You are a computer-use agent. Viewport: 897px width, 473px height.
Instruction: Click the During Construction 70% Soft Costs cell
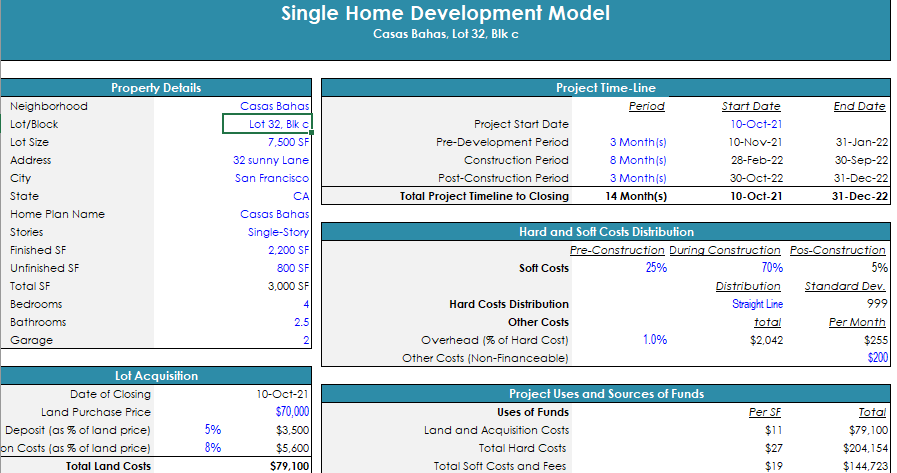[771, 268]
